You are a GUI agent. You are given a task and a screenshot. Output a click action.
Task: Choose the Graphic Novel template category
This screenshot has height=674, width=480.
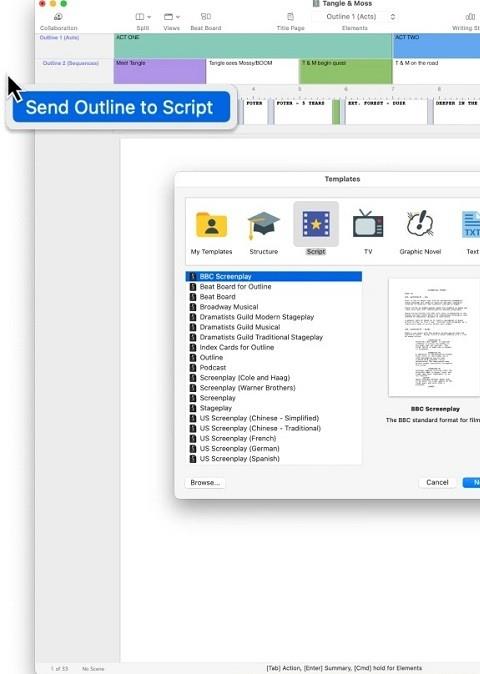(x=420, y=232)
